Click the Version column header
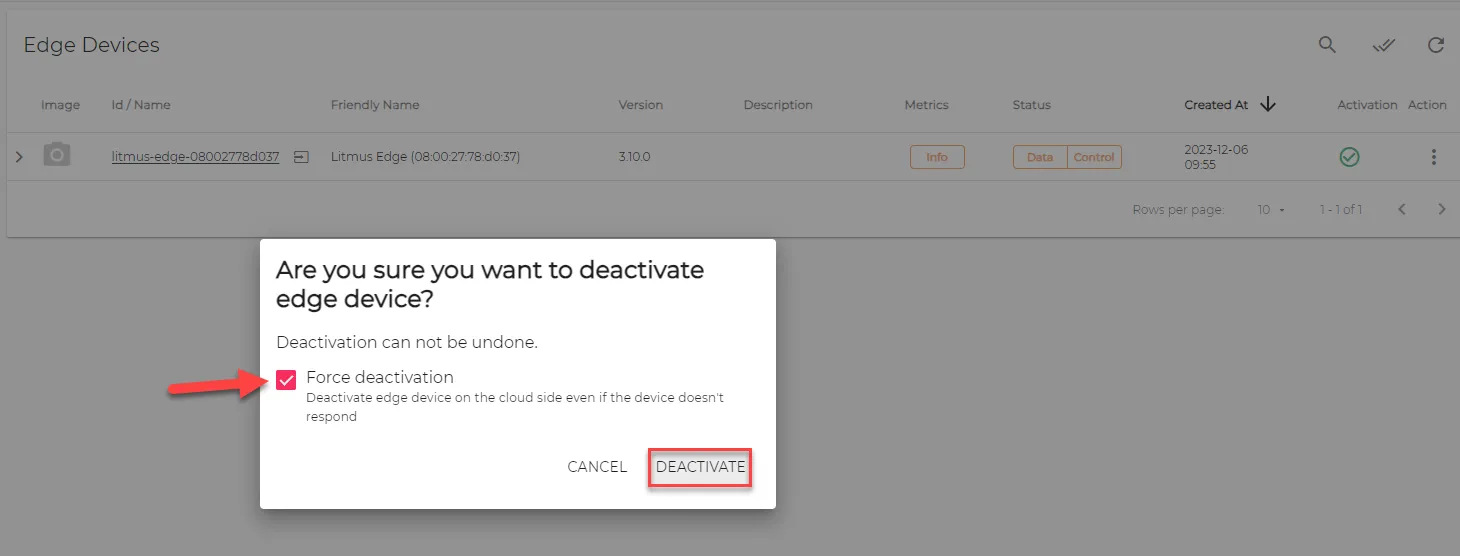The width and height of the screenshot is (1460, 556). coord(640,104)
